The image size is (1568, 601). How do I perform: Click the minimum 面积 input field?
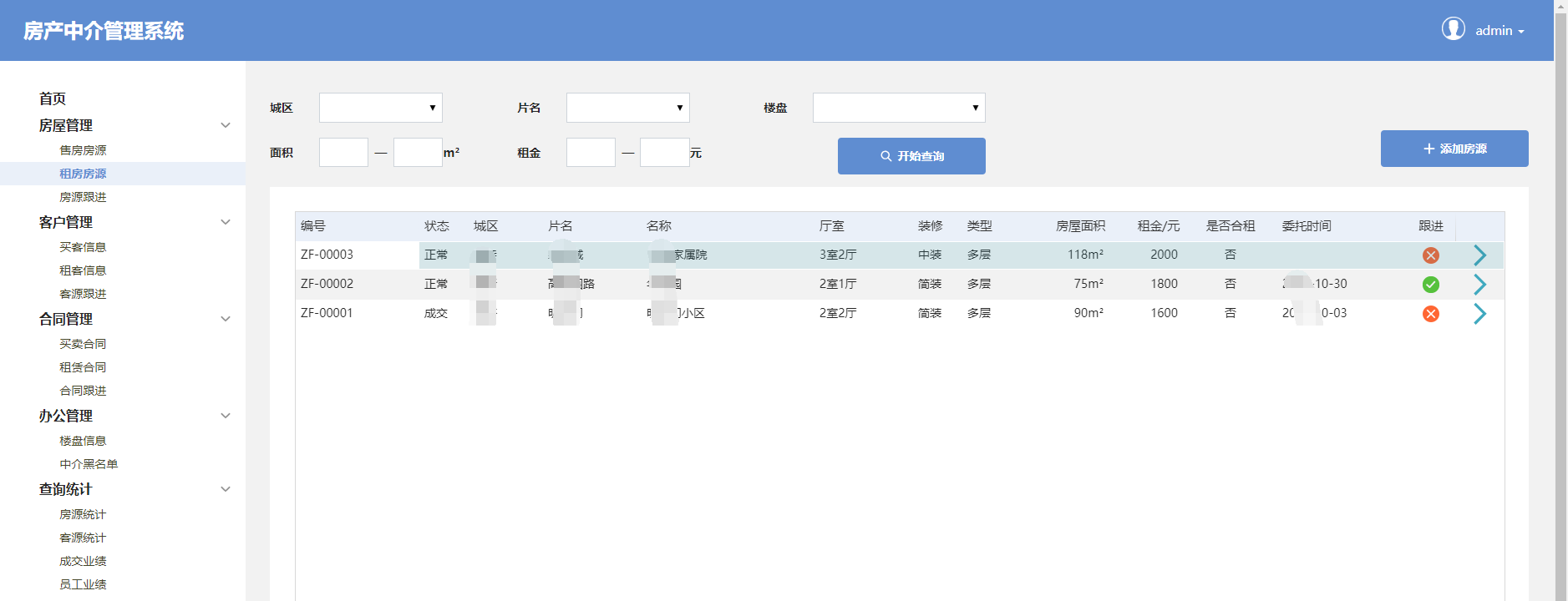point(343,153)
